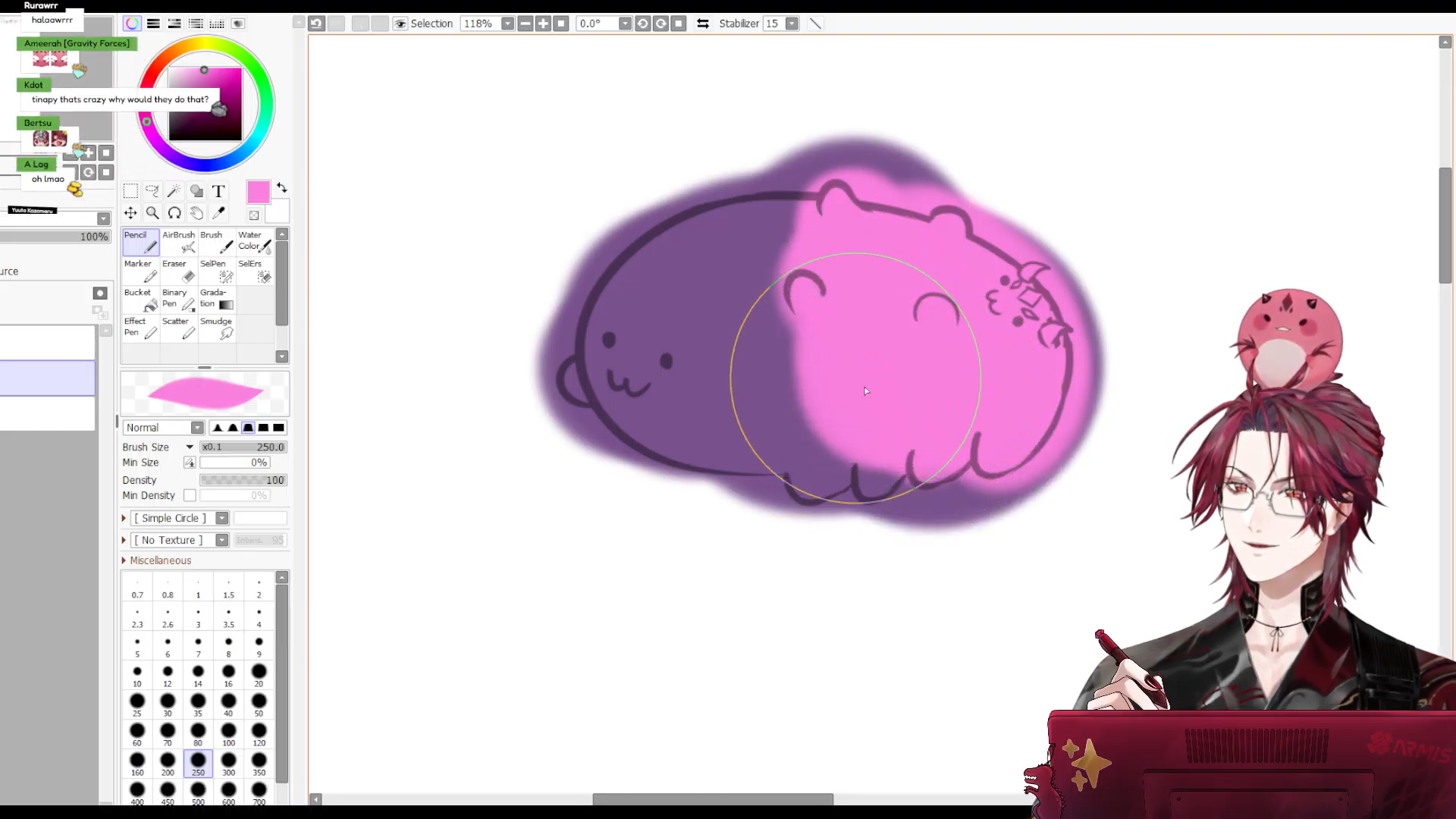Screen dimensions: 1456x819
Task: Choose the AirBrush tool
Action: [179, 242]
